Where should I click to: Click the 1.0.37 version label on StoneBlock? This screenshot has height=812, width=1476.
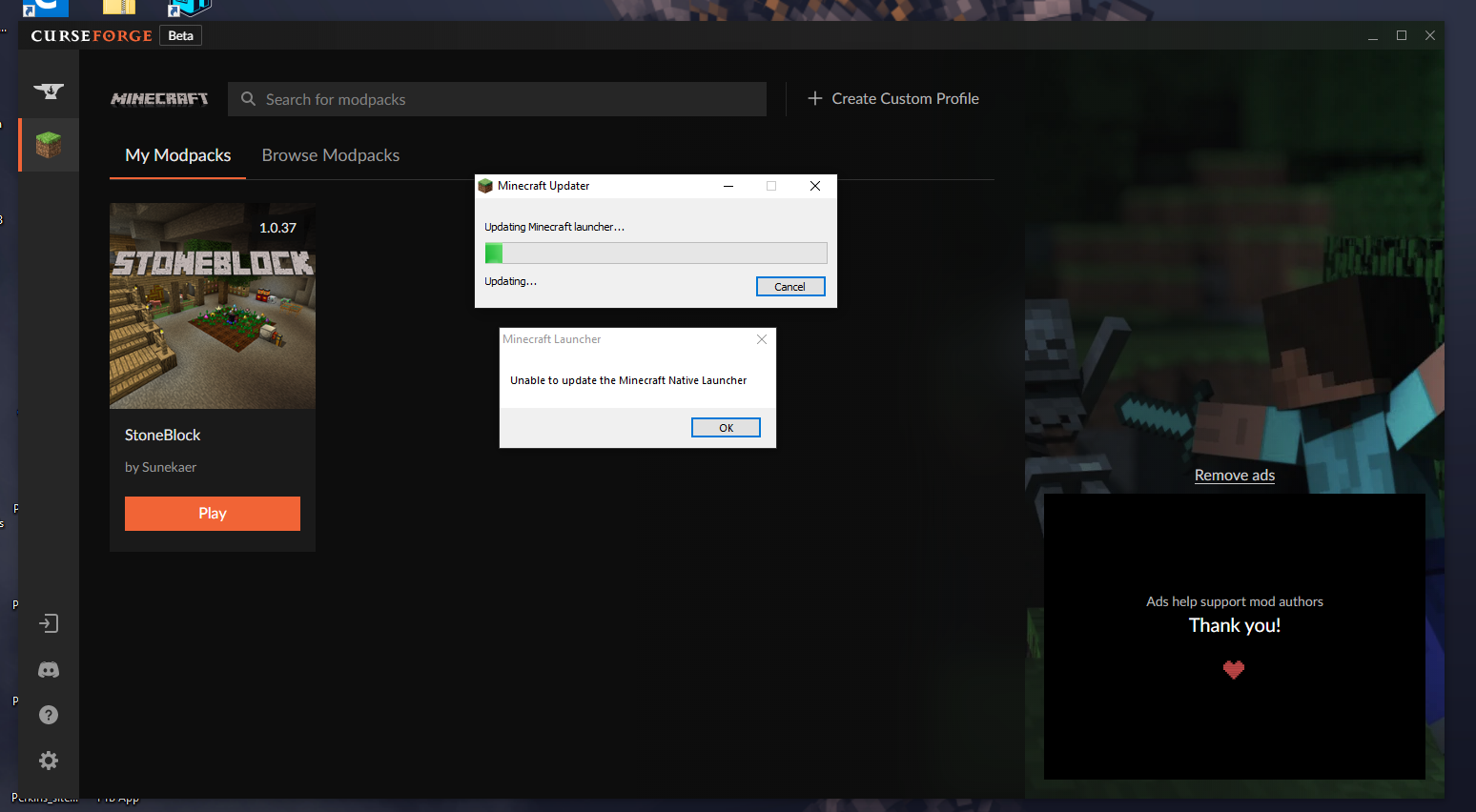tap(278, 228)
